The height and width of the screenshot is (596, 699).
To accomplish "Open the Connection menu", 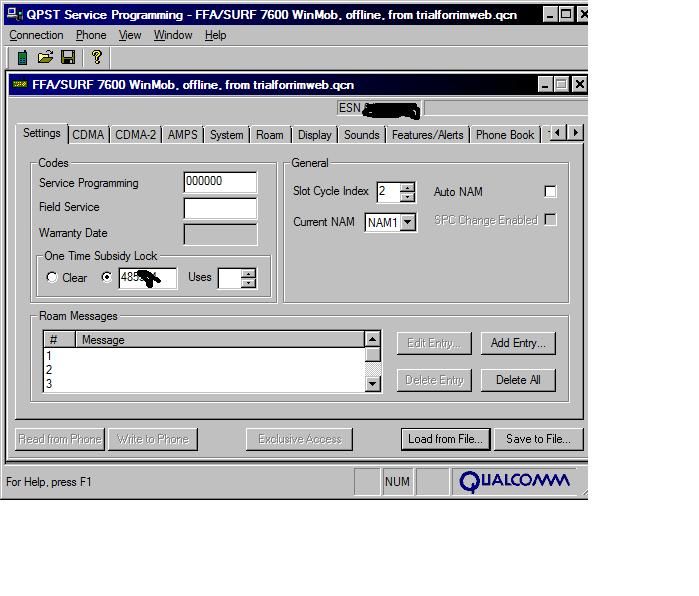I will coord(36,35).
